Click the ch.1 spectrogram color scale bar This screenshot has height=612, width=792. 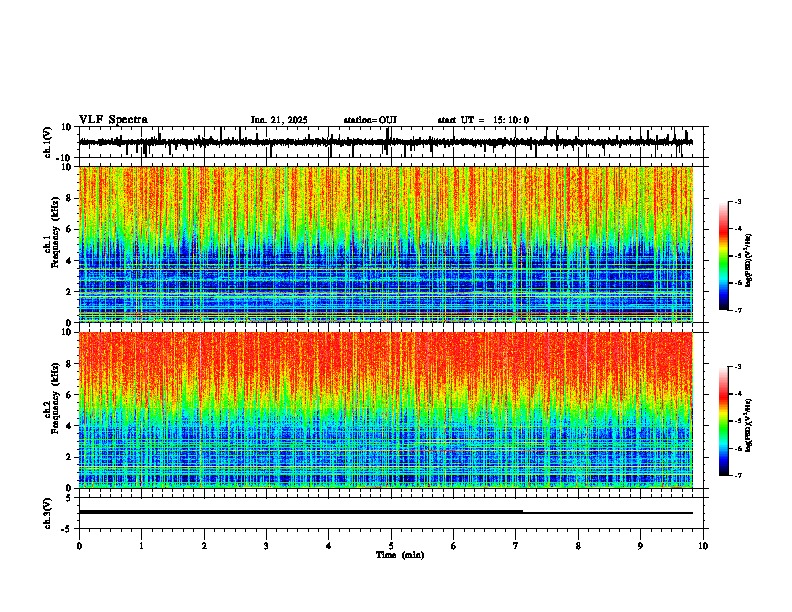723,256
